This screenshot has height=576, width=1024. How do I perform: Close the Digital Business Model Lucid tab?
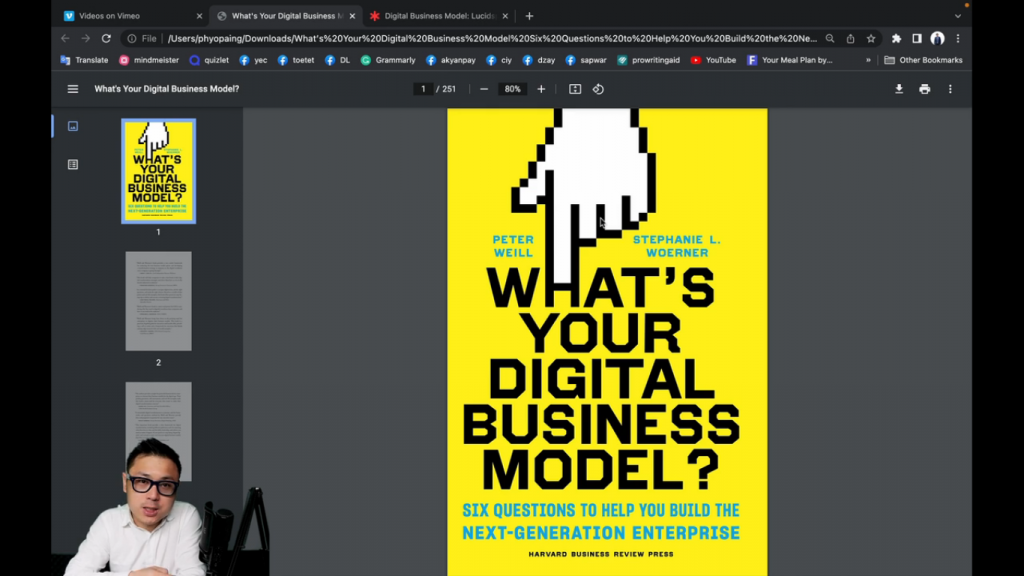pyautogui.click(x=505, y=16)
